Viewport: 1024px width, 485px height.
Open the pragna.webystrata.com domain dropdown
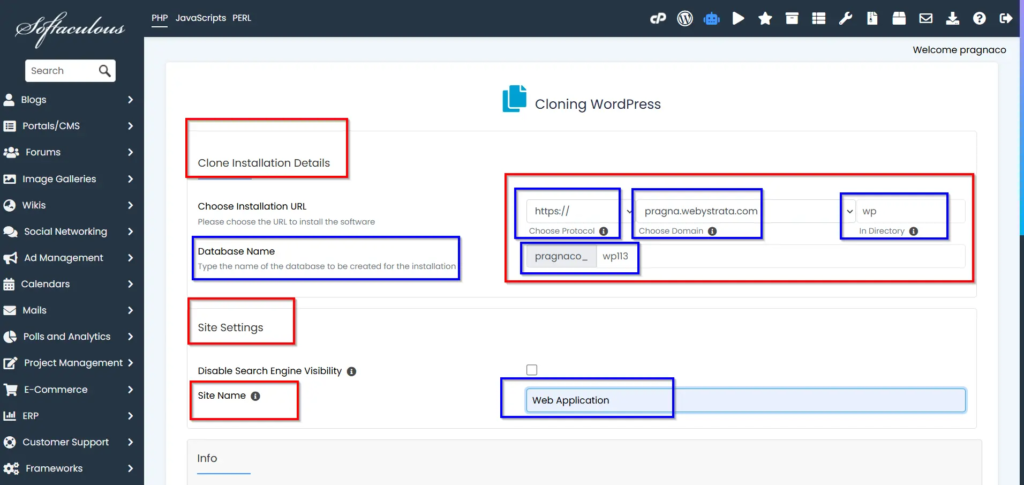pyautogui.click(x=745, y=211)
